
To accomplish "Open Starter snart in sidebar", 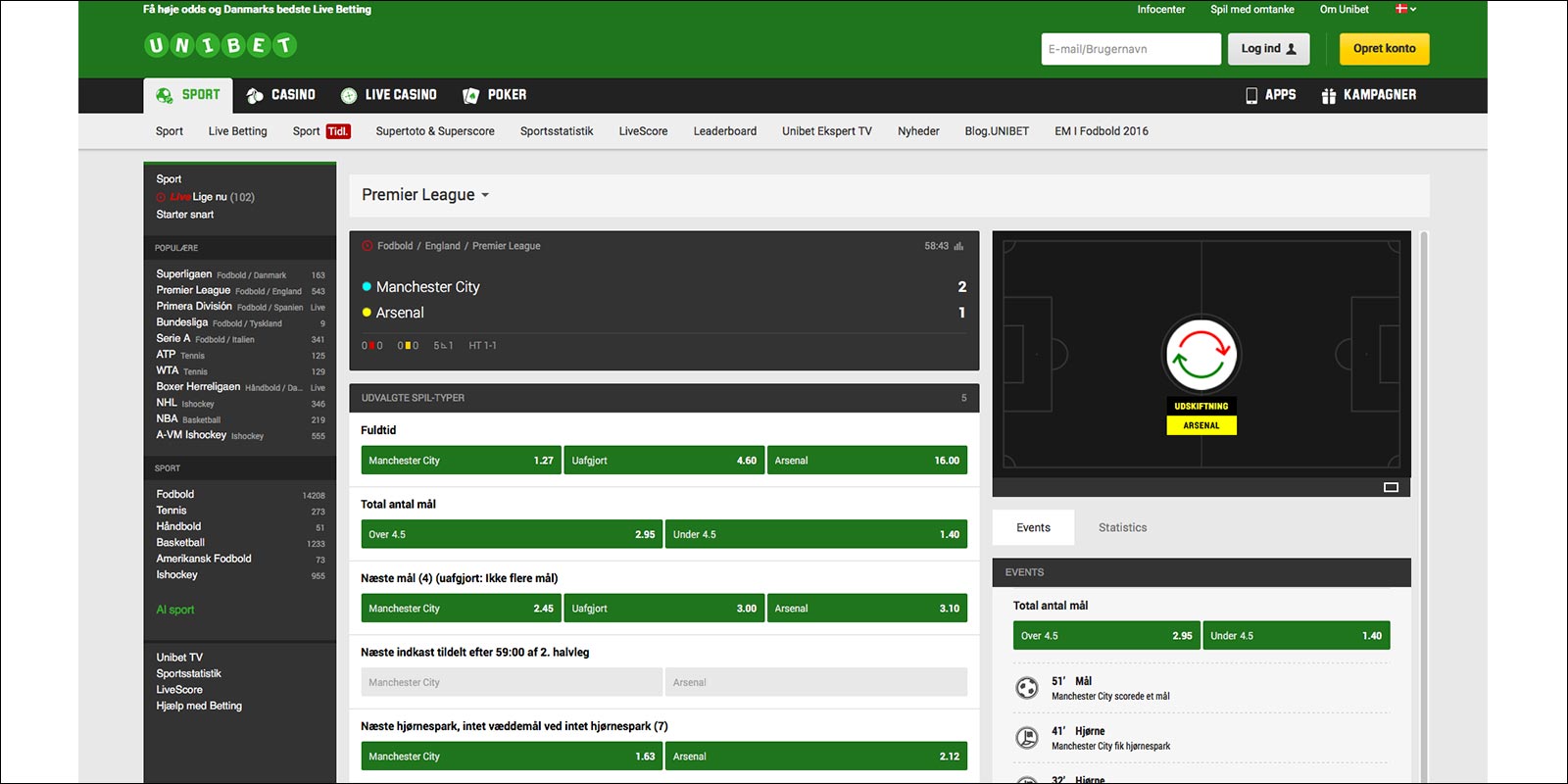I will tap(185, 215).
